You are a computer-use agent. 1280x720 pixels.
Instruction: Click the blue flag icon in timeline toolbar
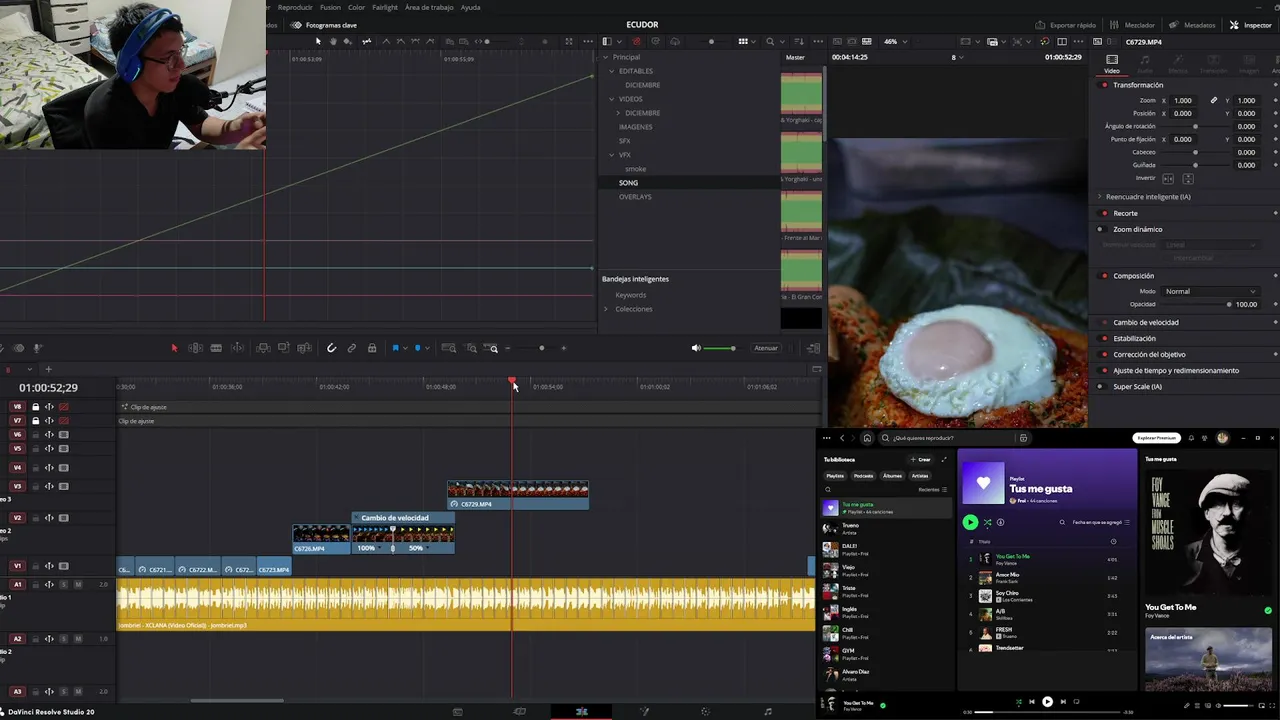click(396, 348)
